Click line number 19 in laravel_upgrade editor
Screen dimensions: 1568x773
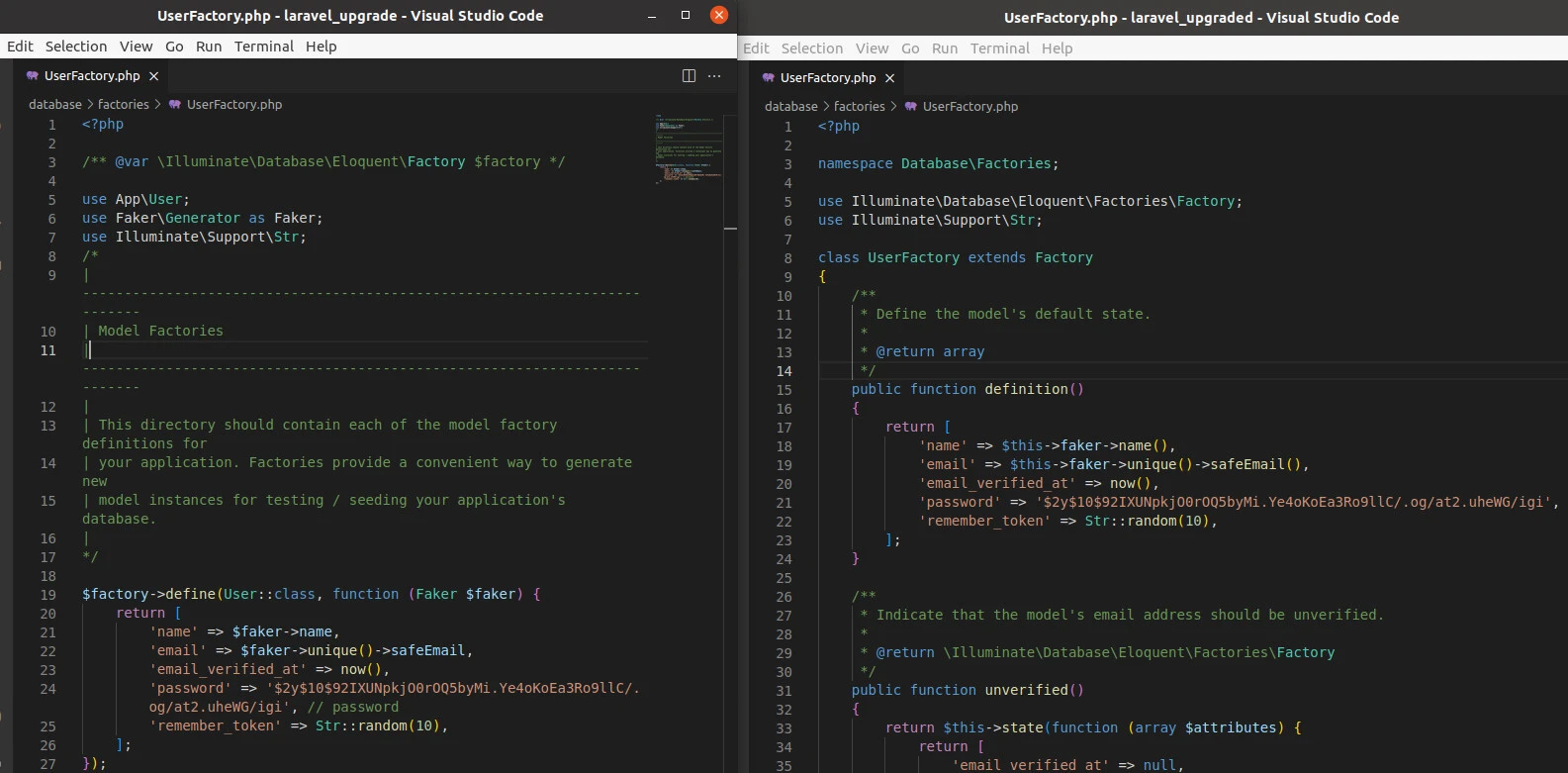[x=47, y=595]
